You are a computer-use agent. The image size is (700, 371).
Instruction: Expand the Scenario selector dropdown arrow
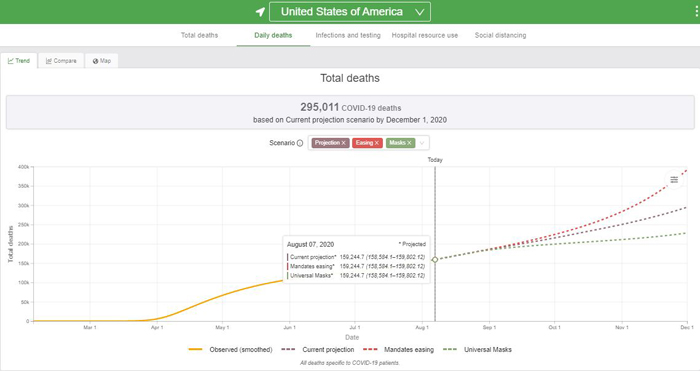pyautogui.click(x=422, y=143)
